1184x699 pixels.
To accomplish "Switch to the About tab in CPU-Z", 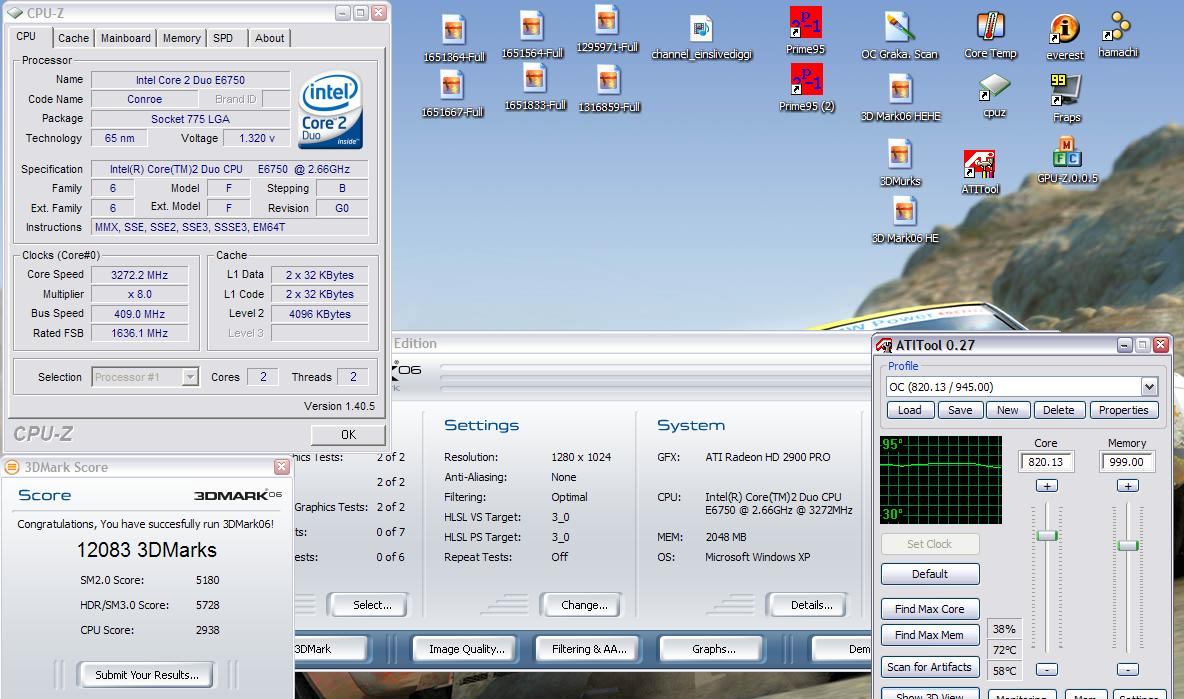I will (270, 38).
